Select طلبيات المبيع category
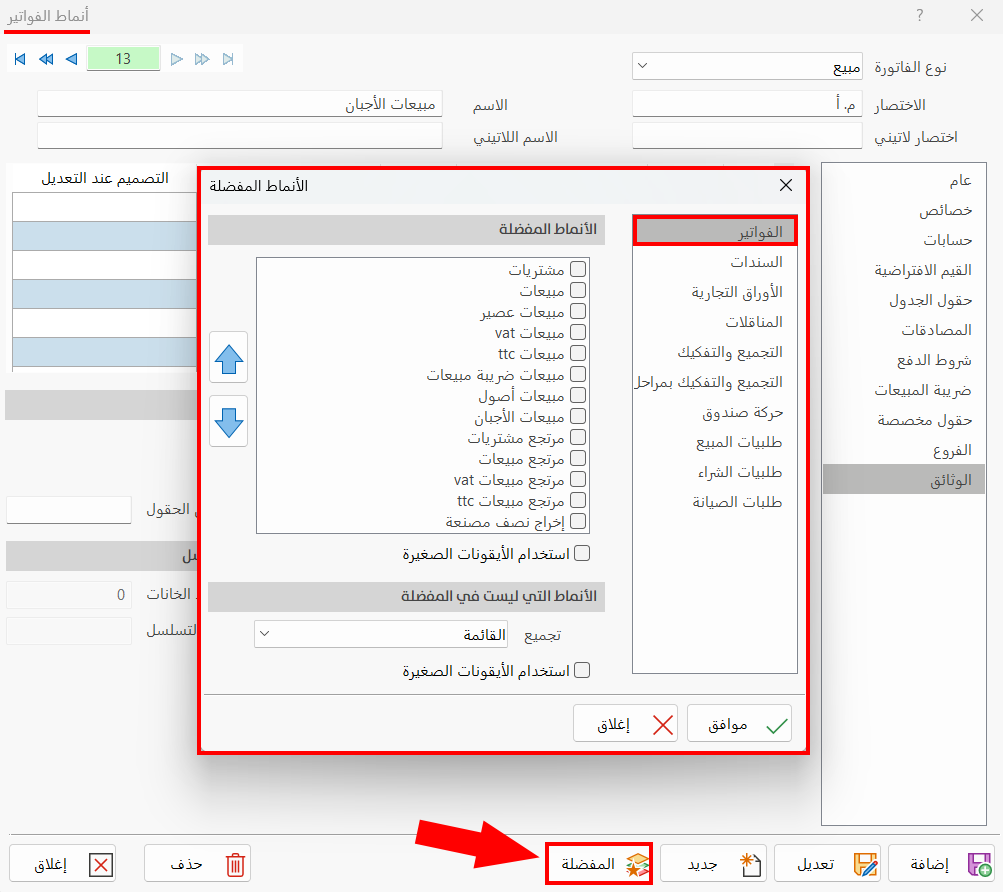 click(x=715, y=442)
